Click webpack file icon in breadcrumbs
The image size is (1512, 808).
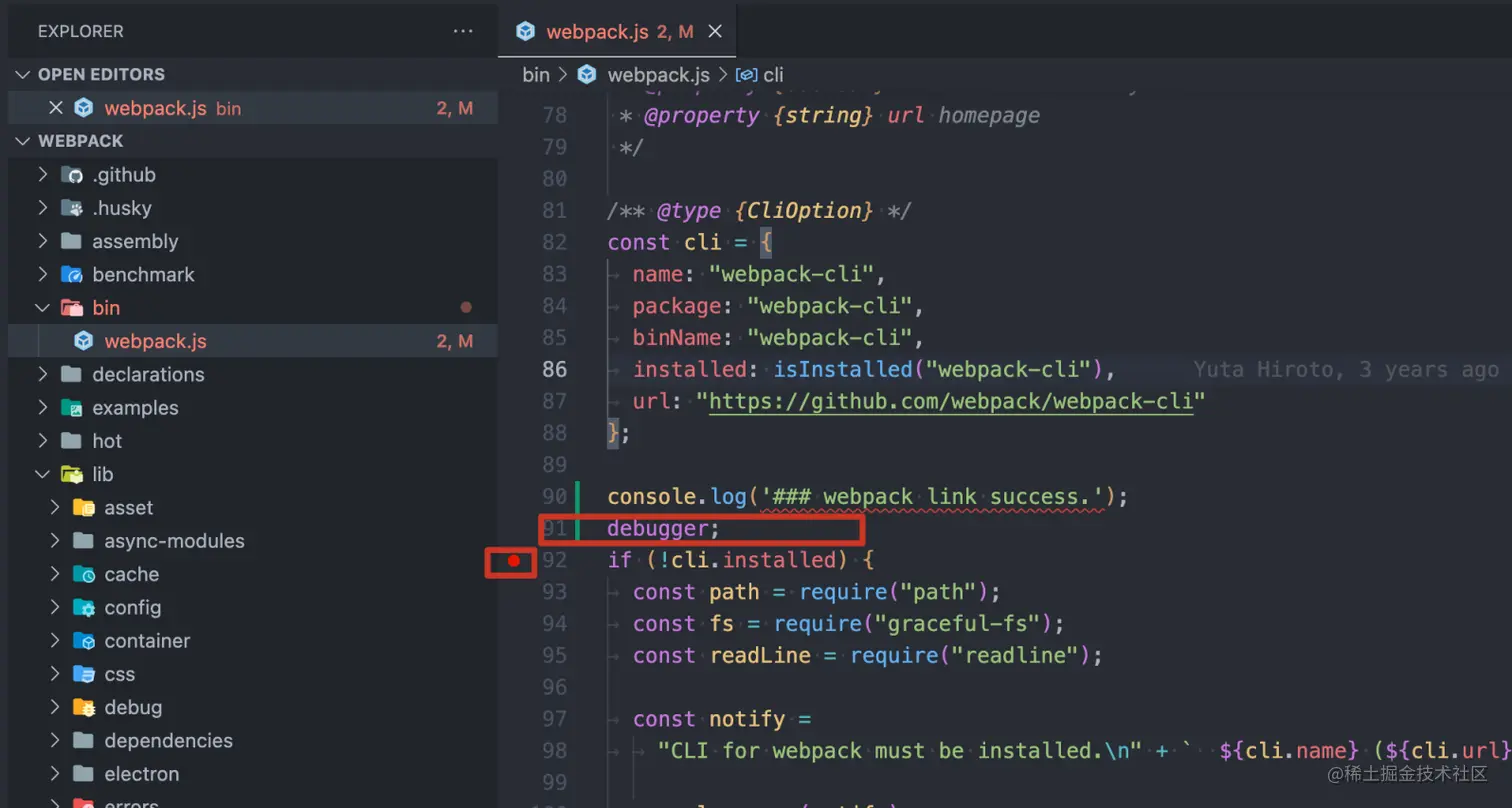pos(587,75)
